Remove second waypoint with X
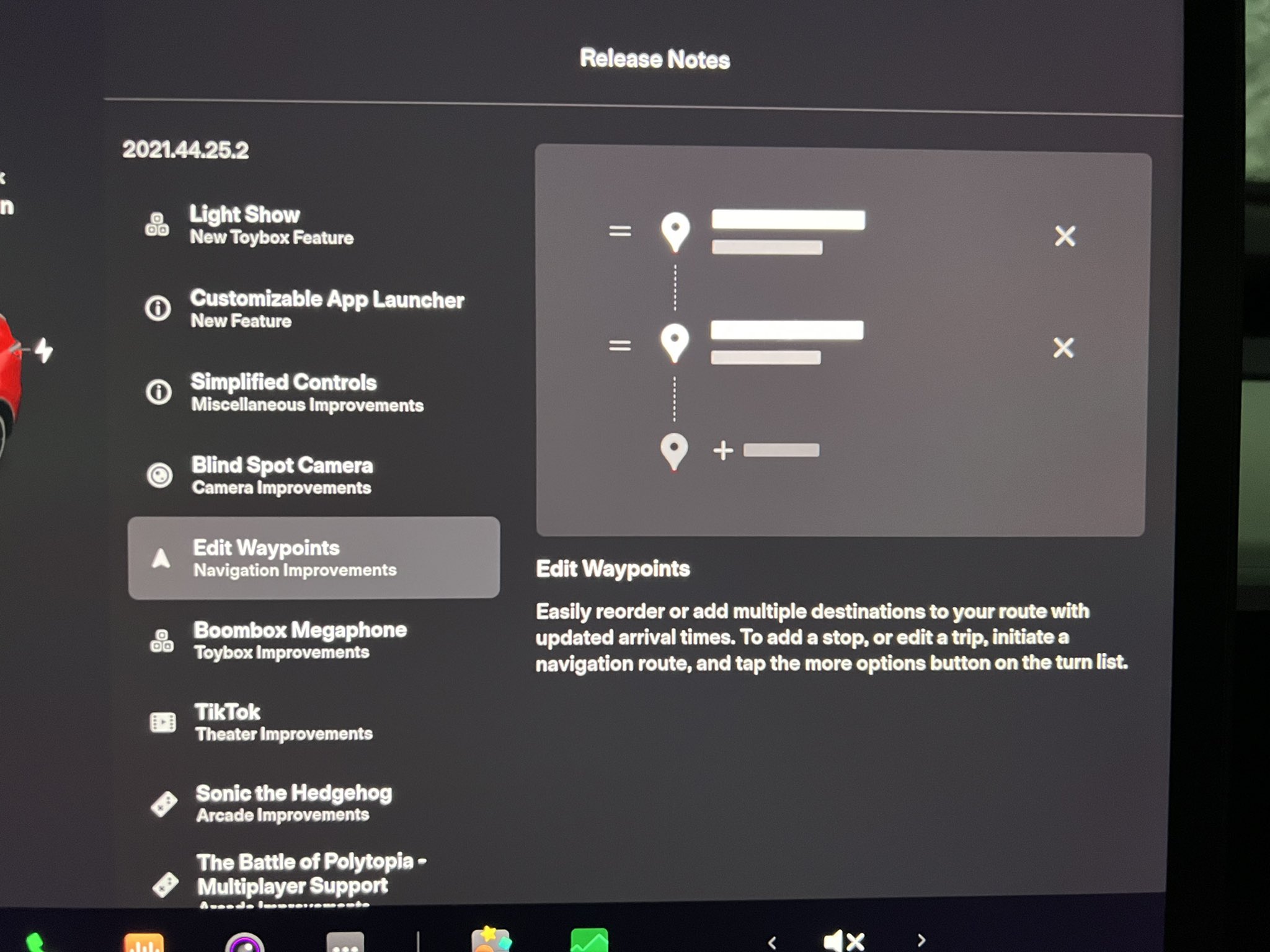This screenshot has height=952, width=1270. tap(1063, 348)
